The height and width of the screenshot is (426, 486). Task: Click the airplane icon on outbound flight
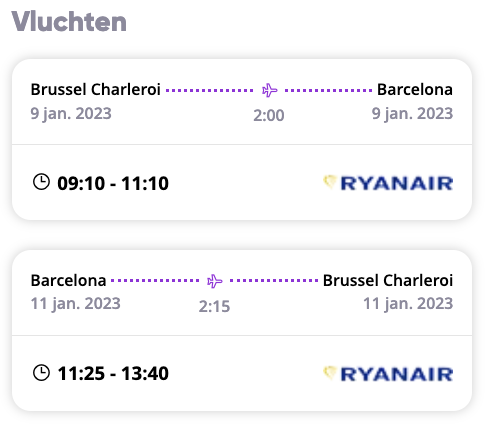click(269, 90)
